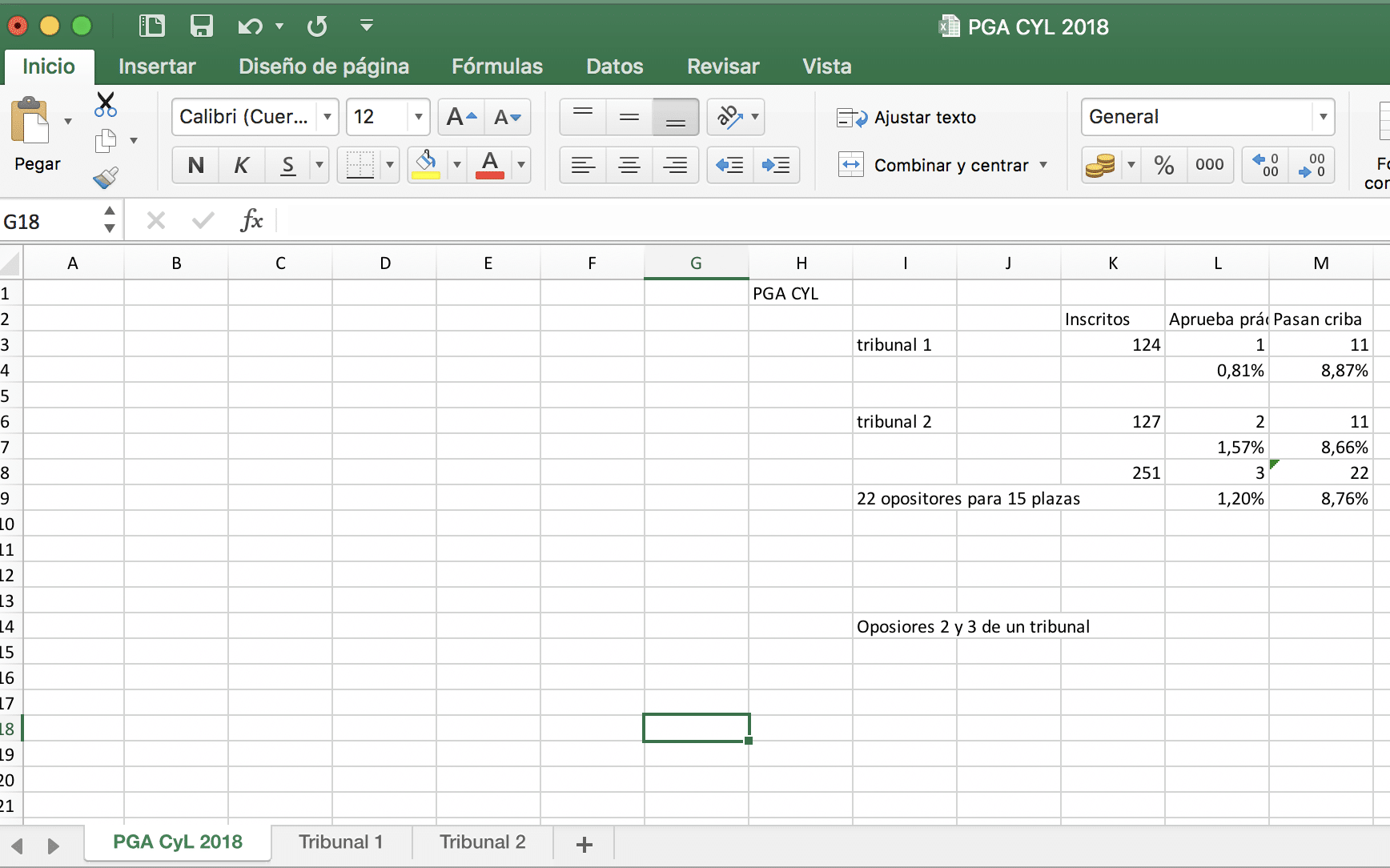Click the select-all corner triangle
Screen dimensions: 1390x868
coord(10,263)
